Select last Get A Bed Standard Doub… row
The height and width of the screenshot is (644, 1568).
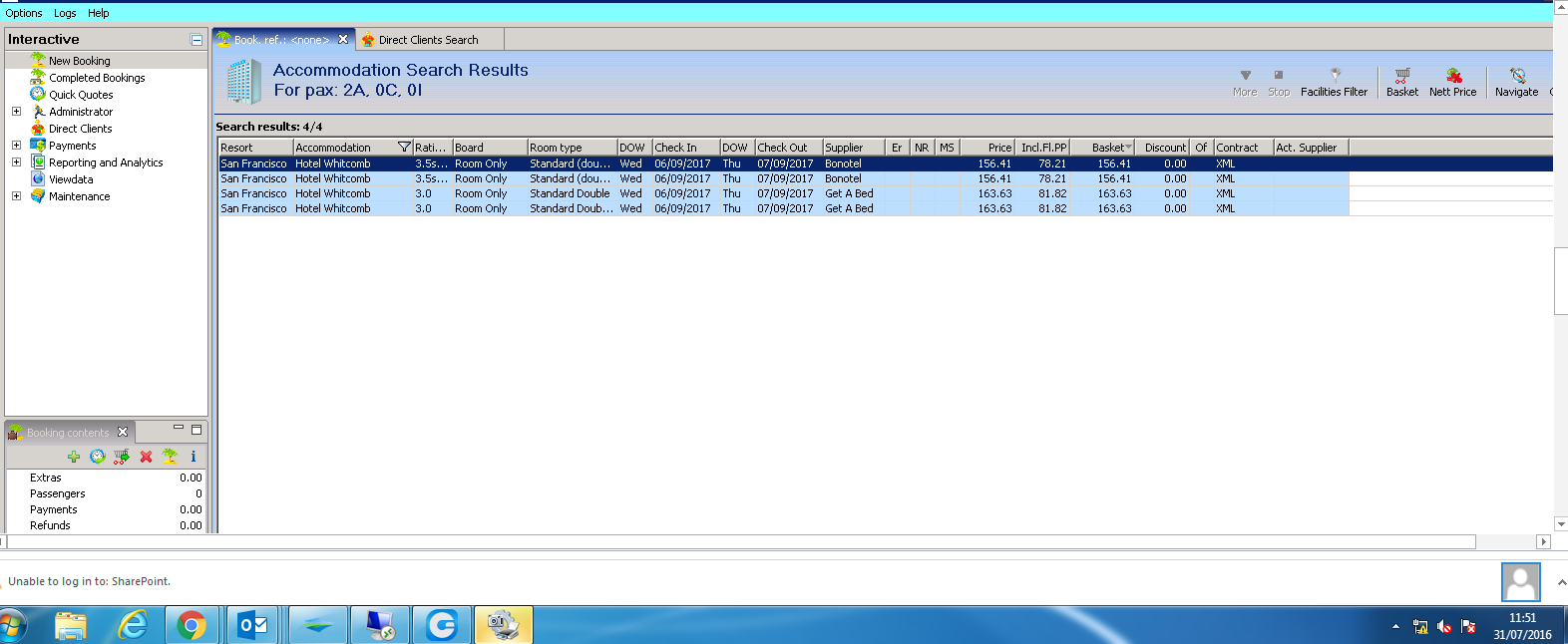pos(783,208)
